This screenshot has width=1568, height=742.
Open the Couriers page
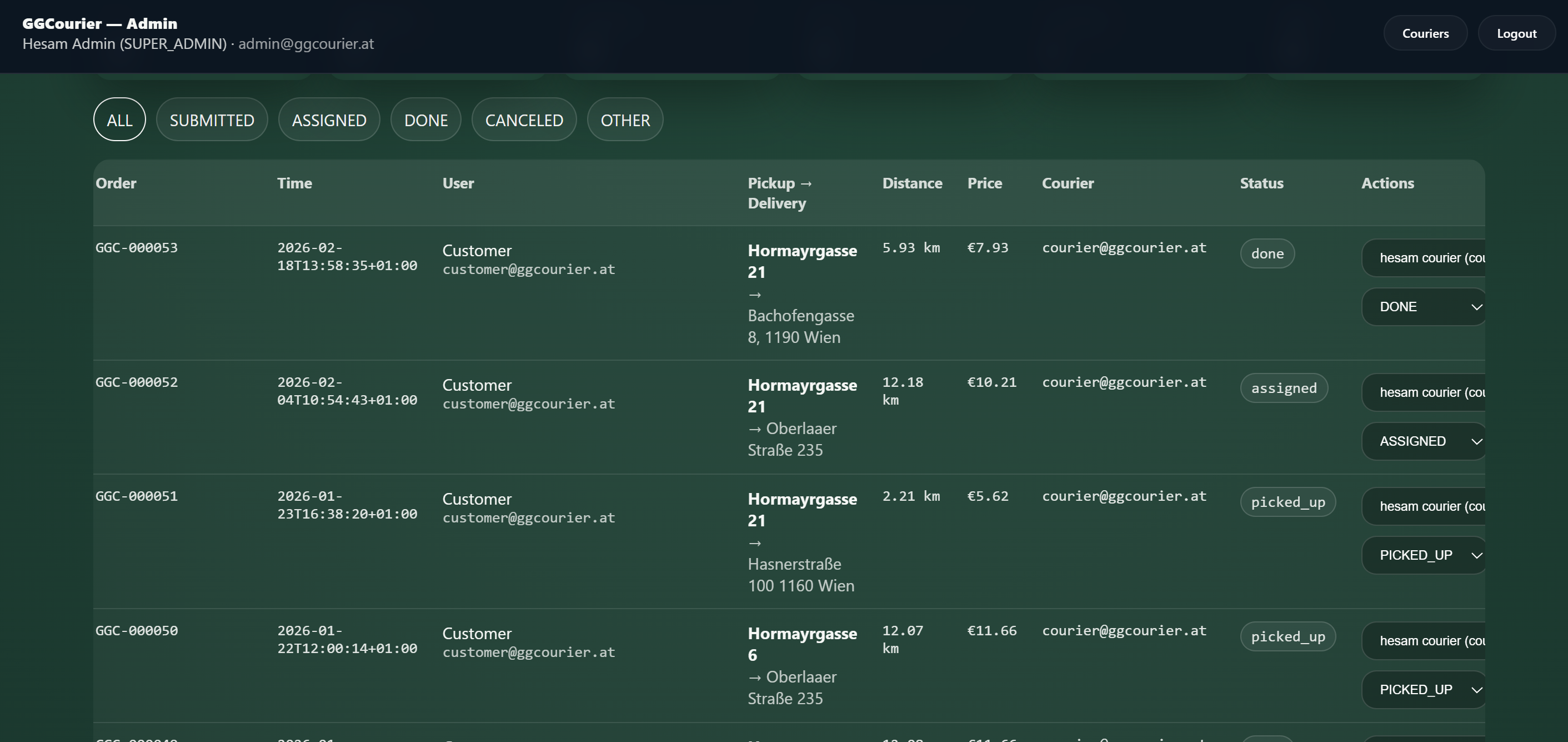point(1425,33)
